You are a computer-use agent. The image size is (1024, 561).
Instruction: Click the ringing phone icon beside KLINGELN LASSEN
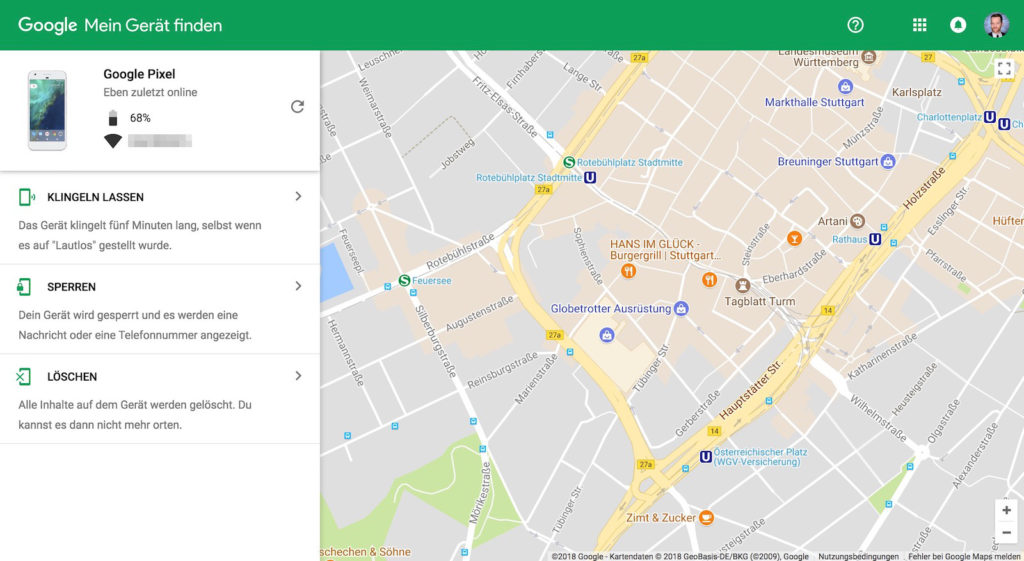(27, 197)
